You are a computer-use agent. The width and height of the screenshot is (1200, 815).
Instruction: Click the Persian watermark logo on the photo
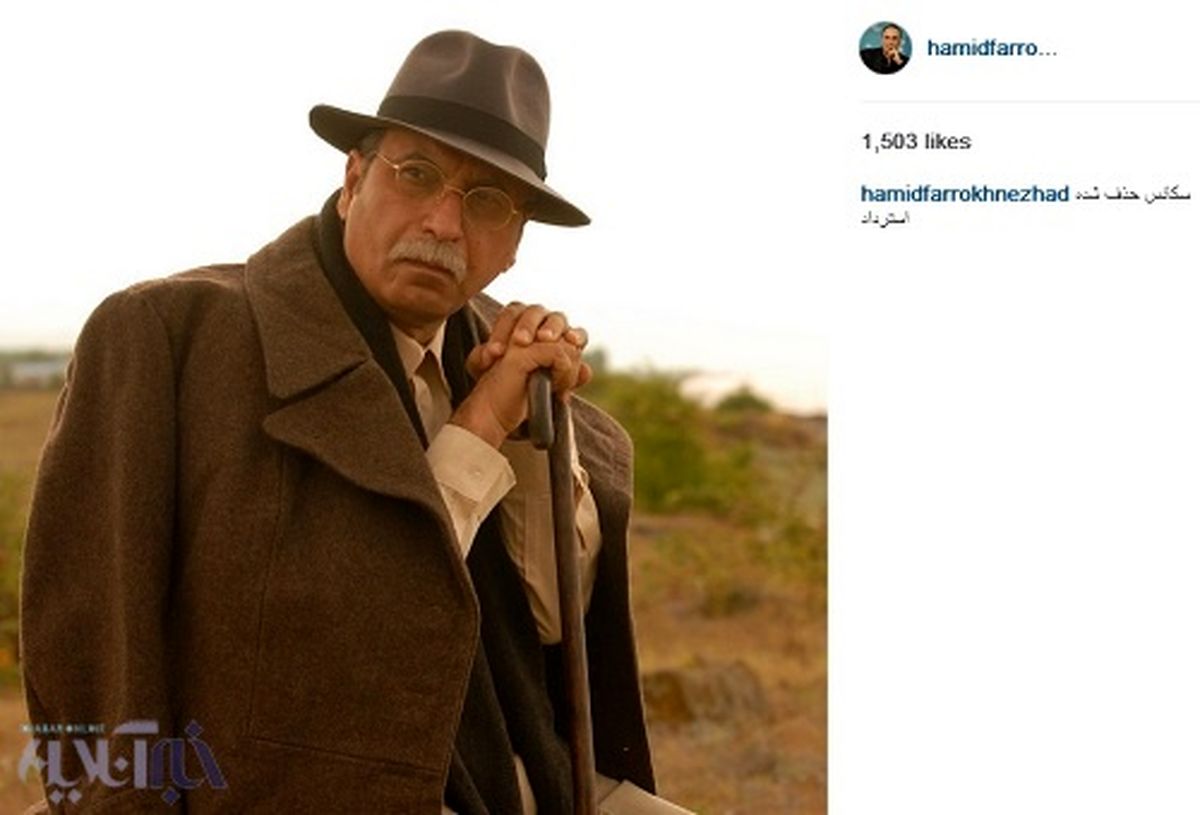[x=121, y=761]
